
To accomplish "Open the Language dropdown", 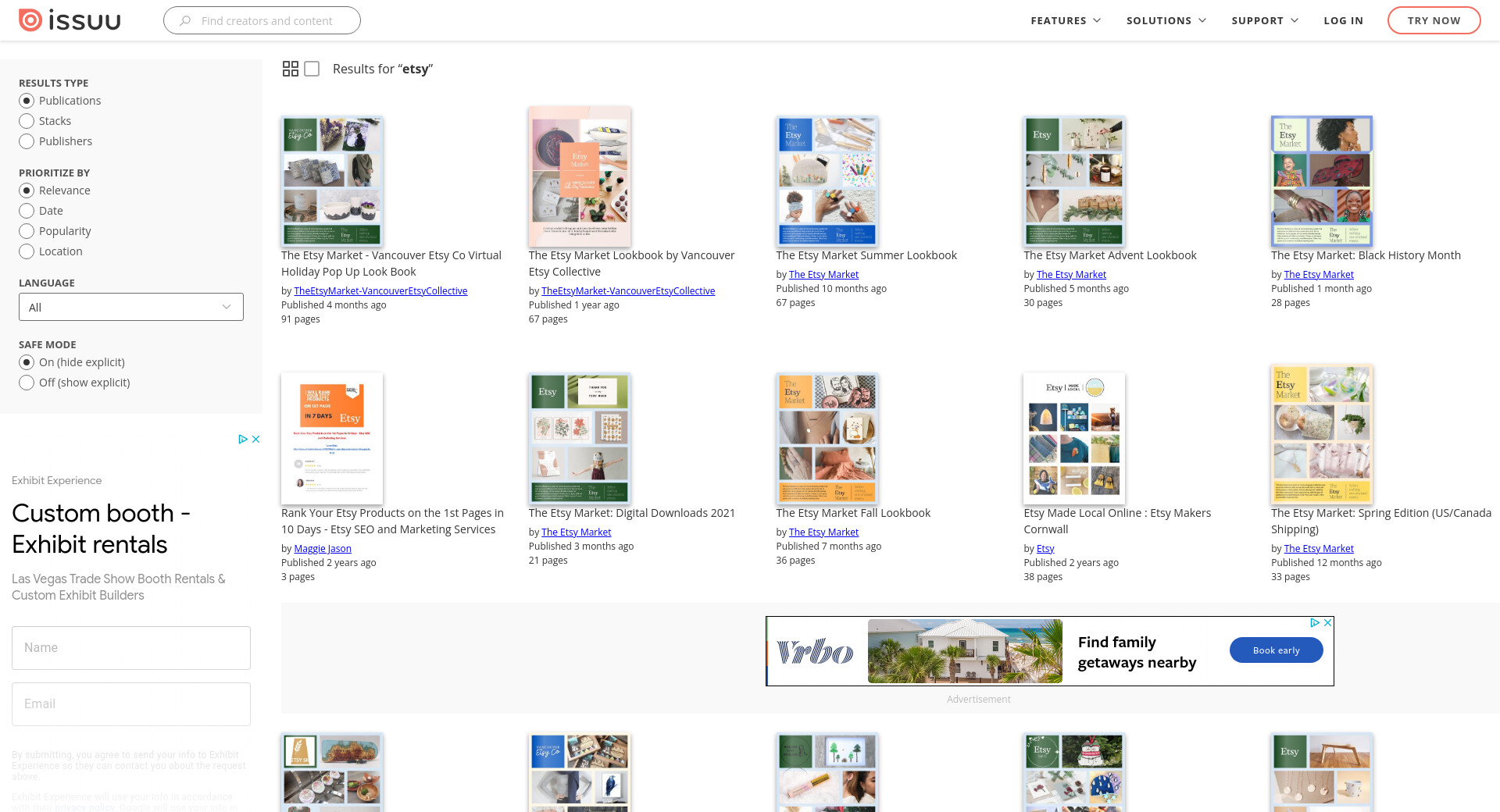I will tap(131, 307).
